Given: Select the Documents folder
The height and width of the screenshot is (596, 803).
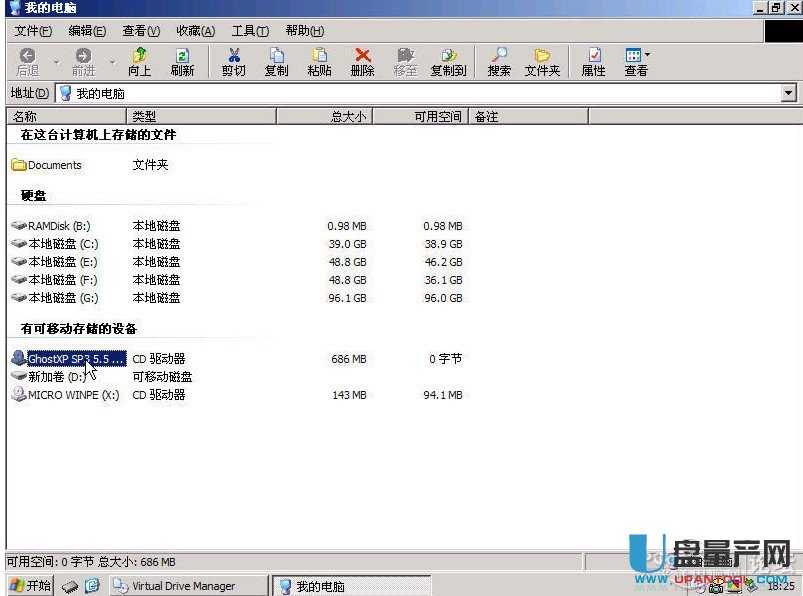Looking at the screenshot, I should point(54,165).
